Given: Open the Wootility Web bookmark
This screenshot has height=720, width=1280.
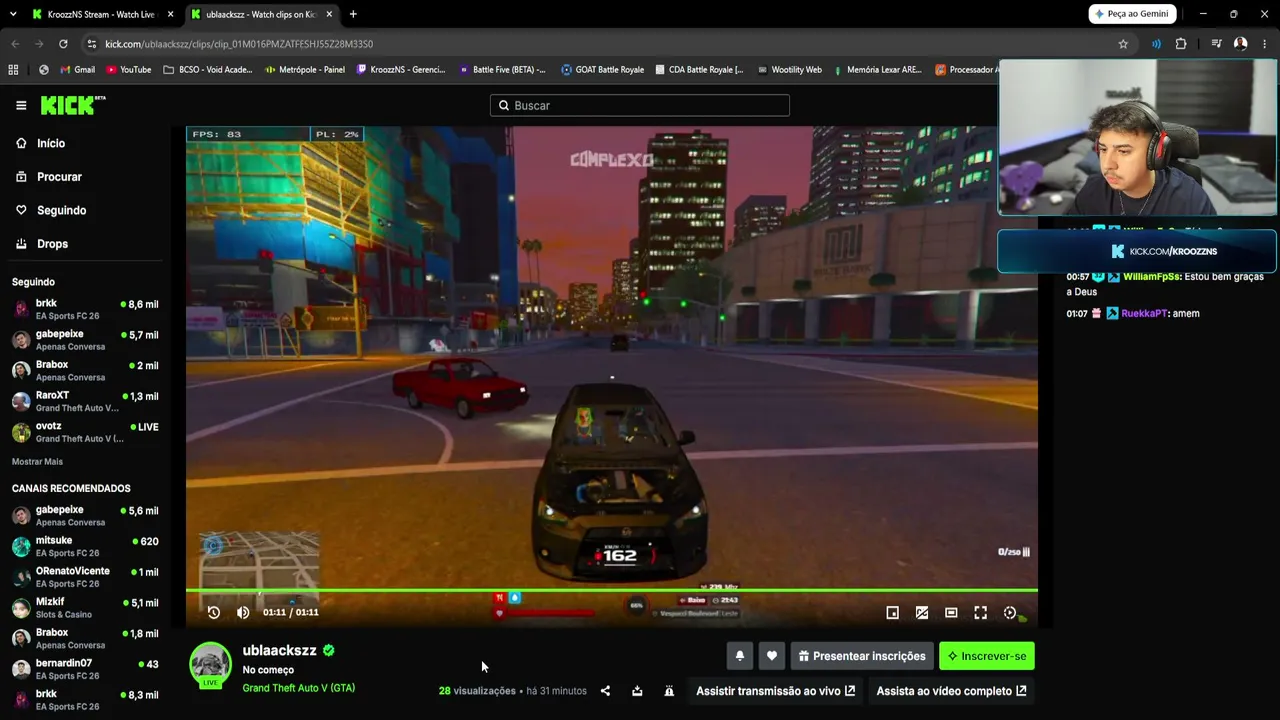Looking at the screenshot, I should click(790, 70).
